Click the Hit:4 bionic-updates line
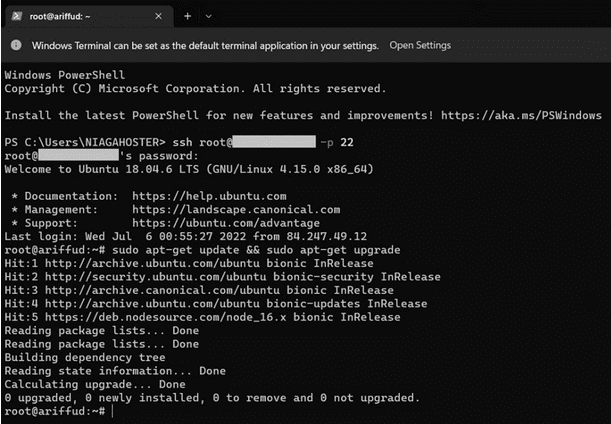Image resolution: width=611 pixels, height=424 pixels. 216,304
